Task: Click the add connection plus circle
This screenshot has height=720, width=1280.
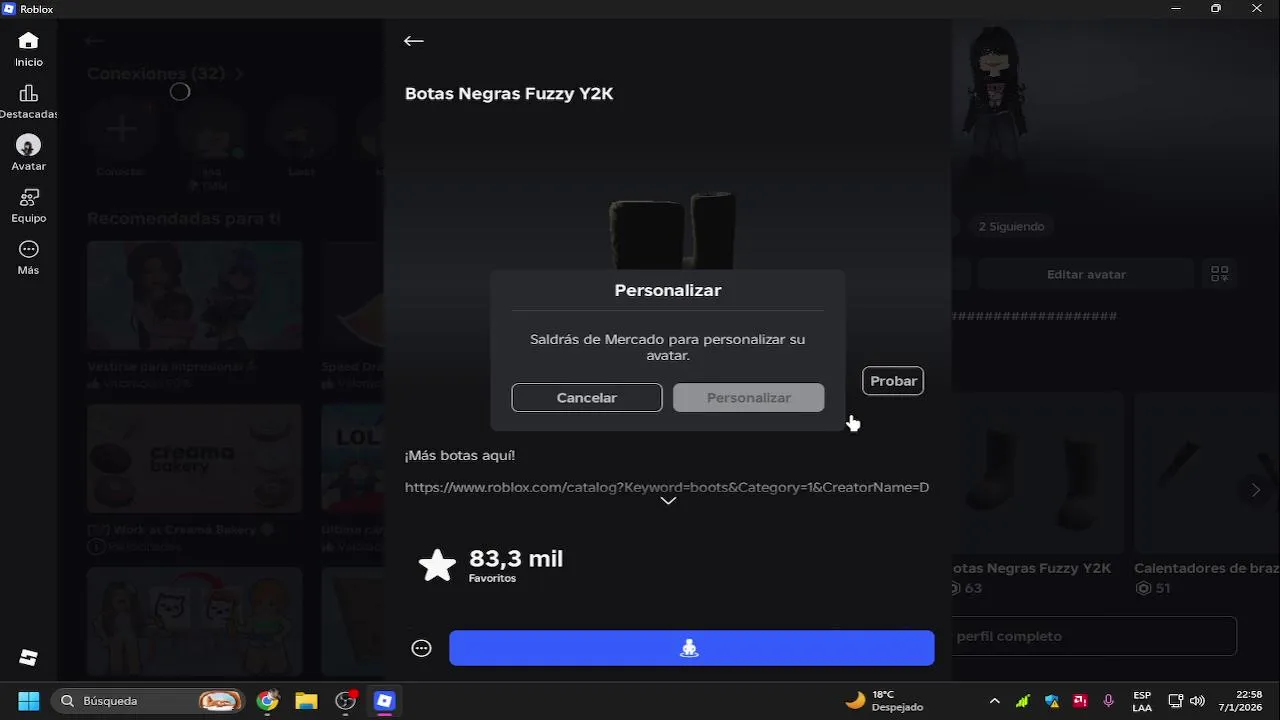Action: (x=121, y=128)
